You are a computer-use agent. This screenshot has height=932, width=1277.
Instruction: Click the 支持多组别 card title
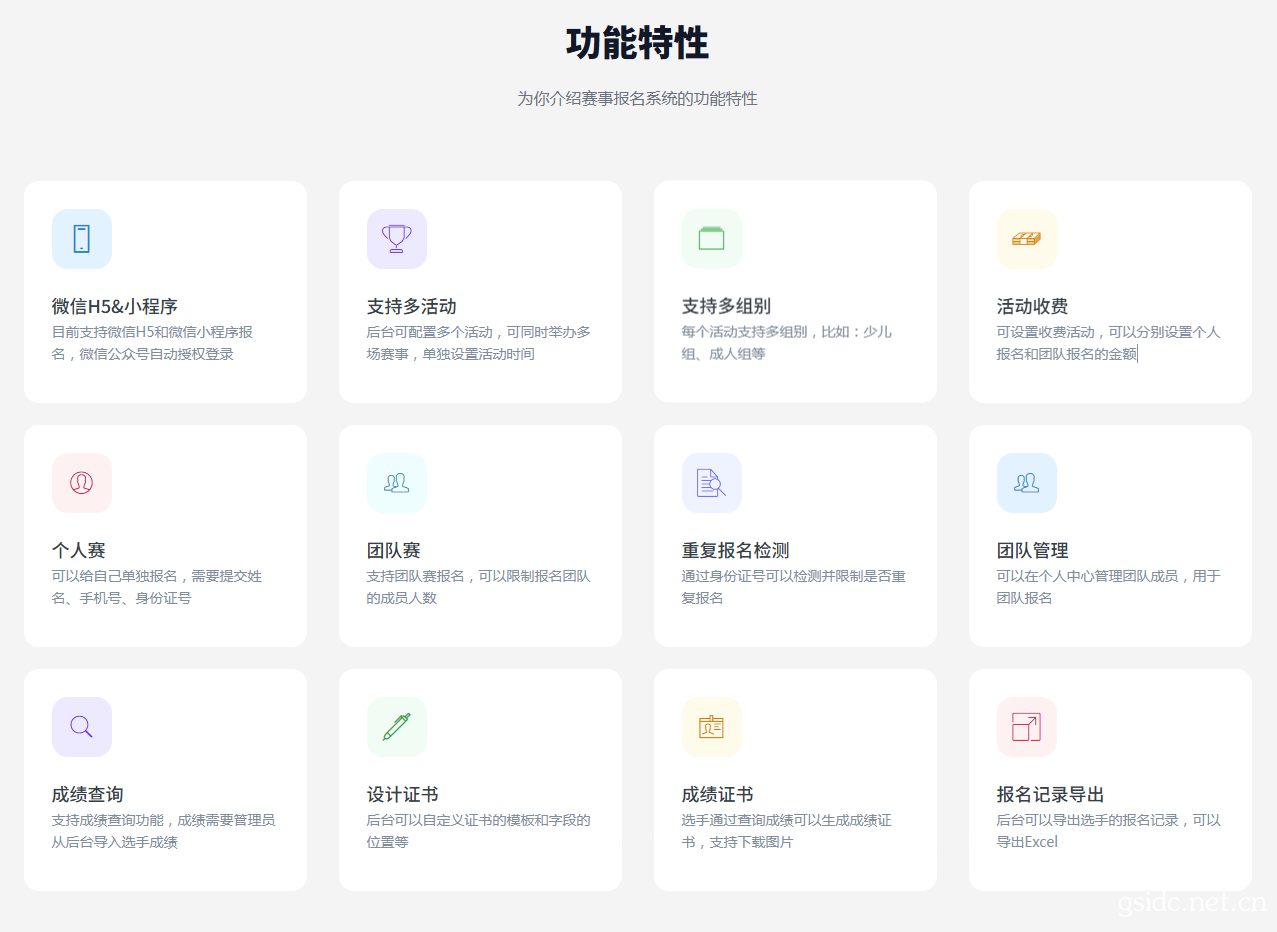pos(727,306)
